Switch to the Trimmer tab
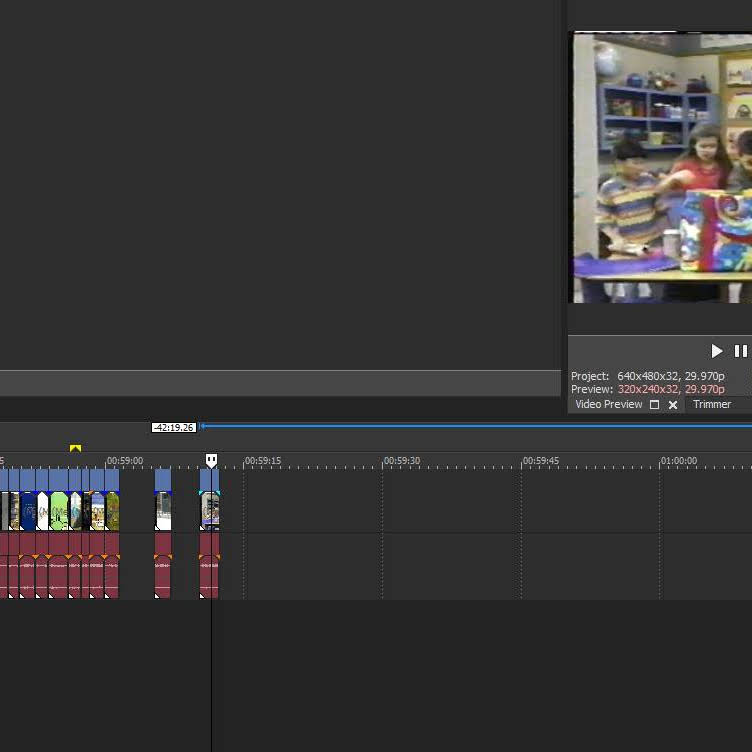Image resolution: width=752 pixels, height=752 pixels. pyautogui.click(x=712, y=405)
